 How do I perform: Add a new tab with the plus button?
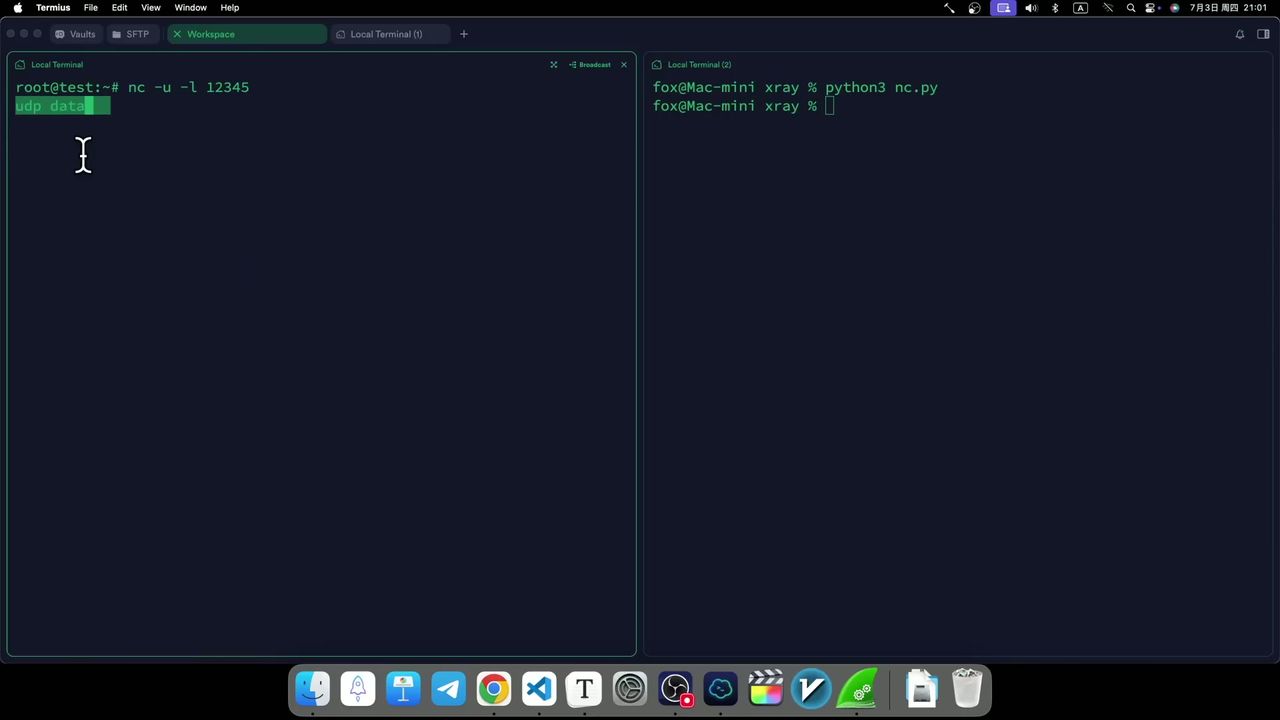pos(463,34)
